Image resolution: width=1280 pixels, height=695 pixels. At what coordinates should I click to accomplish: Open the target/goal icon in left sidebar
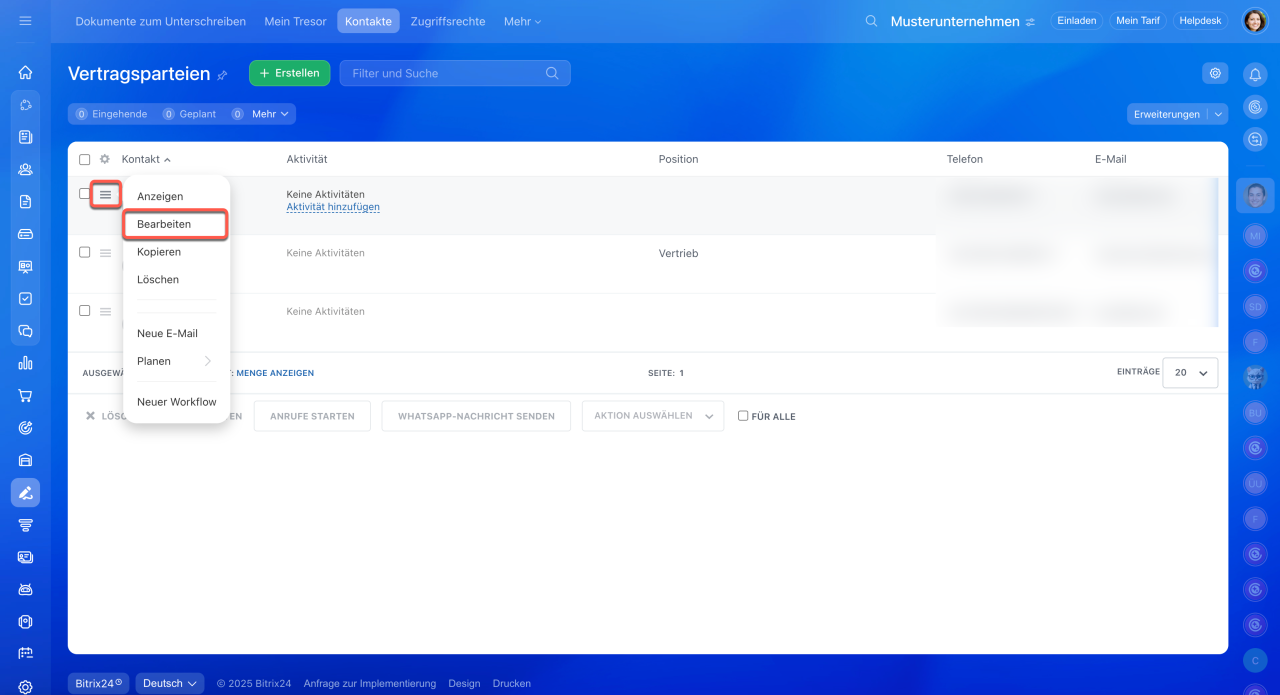click(25, 428)
